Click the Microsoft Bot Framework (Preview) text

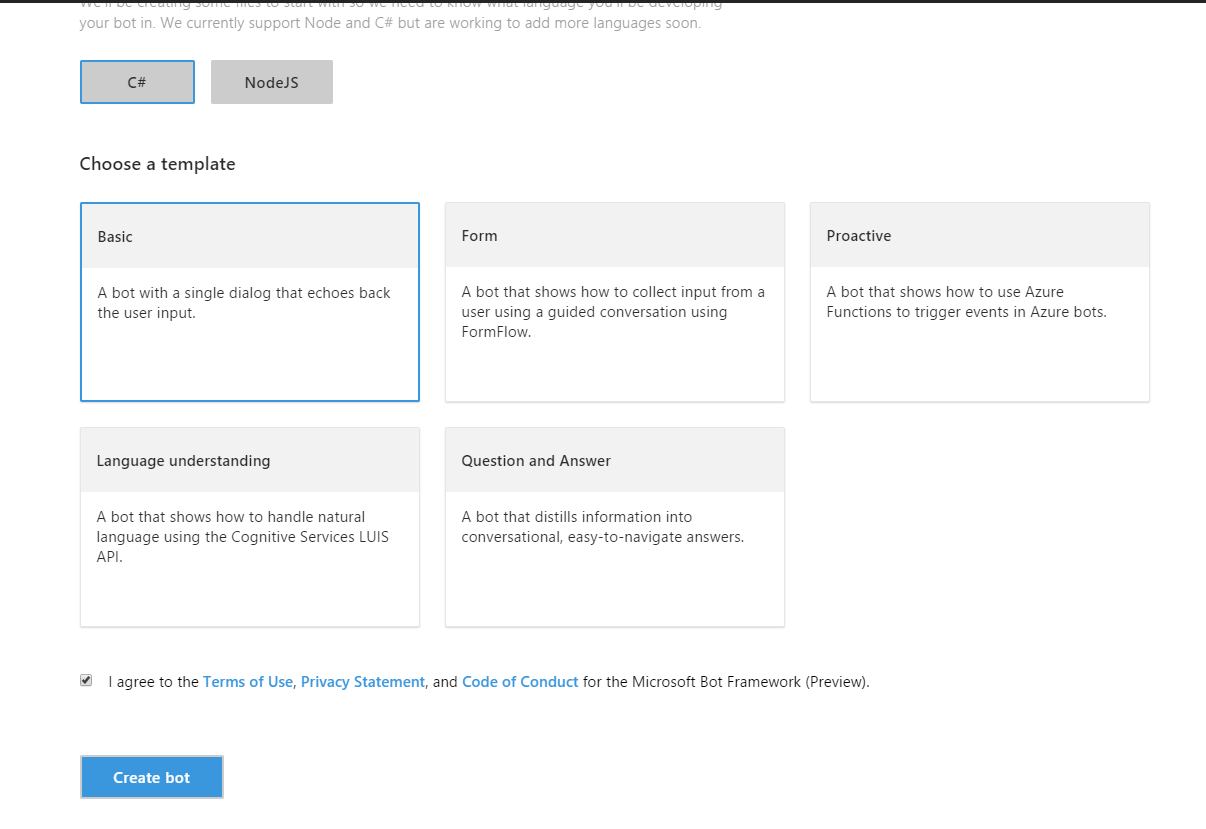tap(750, 682)
